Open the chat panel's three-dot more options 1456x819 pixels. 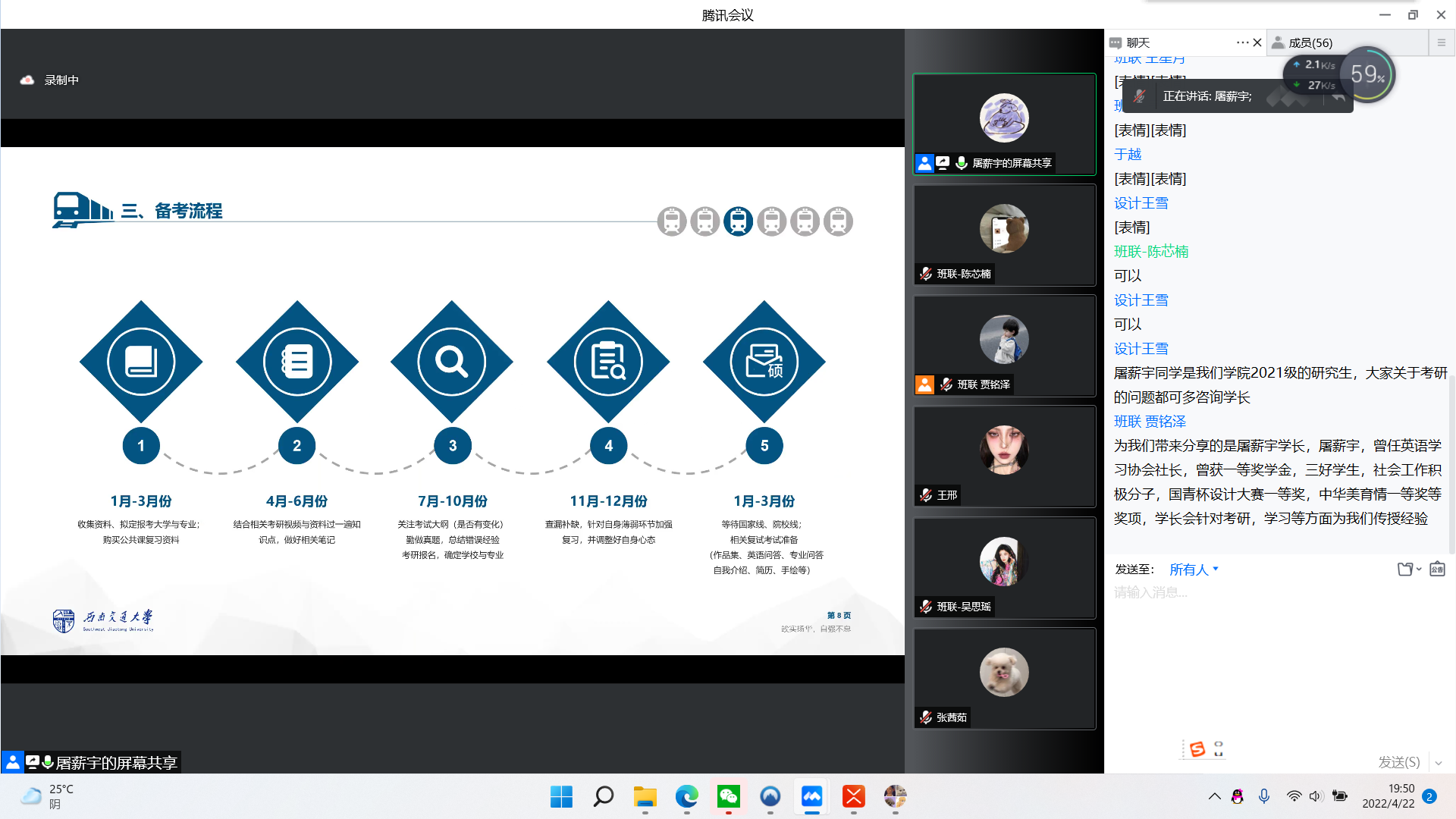coord(1242,42)
